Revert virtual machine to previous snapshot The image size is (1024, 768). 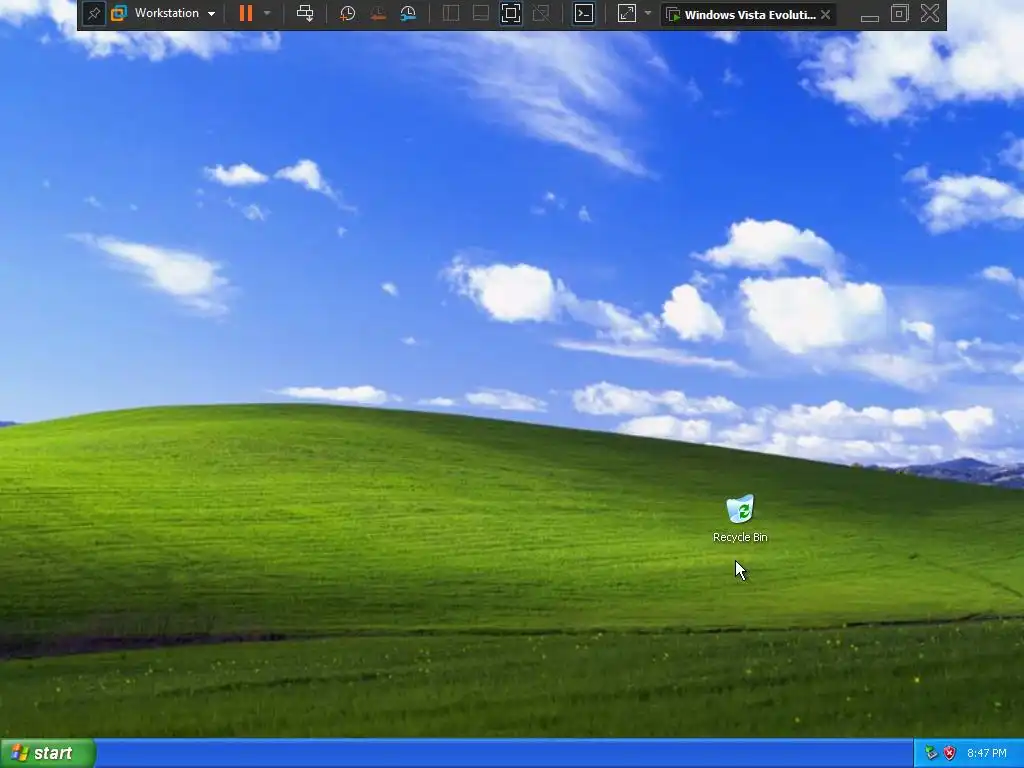click(377, 13)
